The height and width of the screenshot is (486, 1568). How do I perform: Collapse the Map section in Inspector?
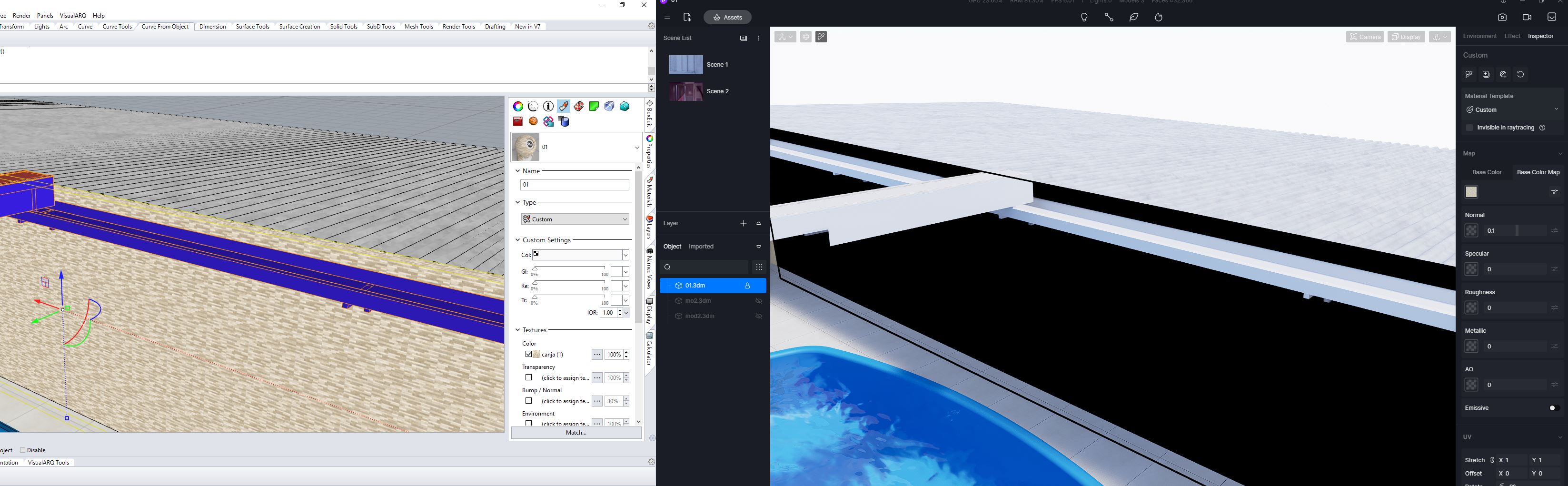1559,154
